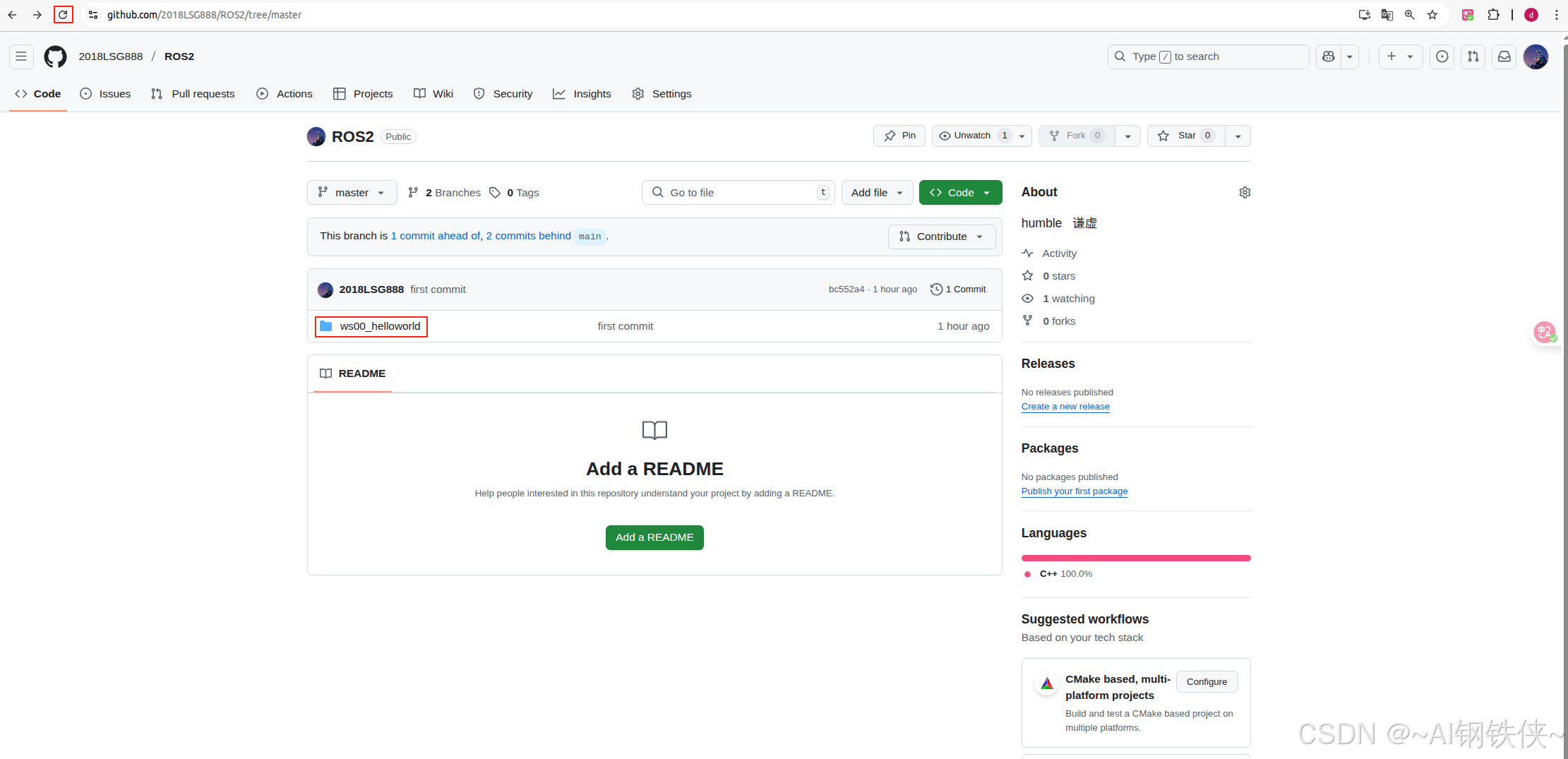Expand the Contribute dropdown
Viewport: 1568px width, 759px height.
coord(942,237)
